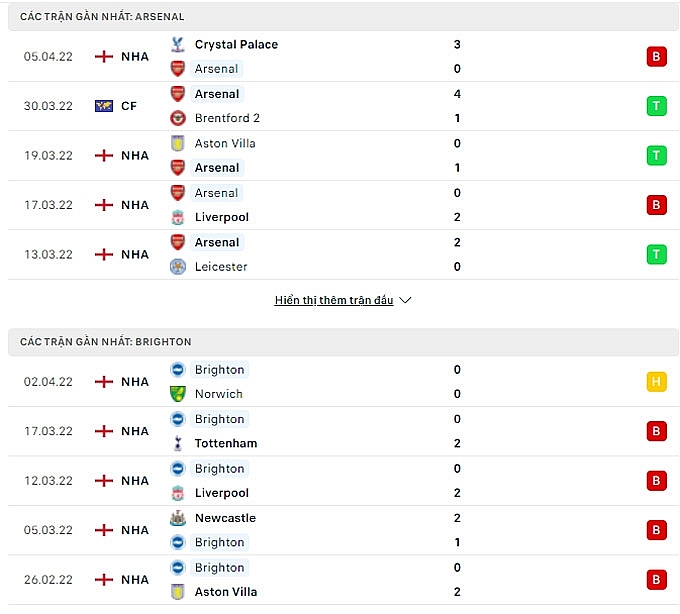This screenshot has width=680, height=614.
Task: Expand 'Hiển thị thêm trận đấu' chevron
Action: click(x=405, y=300)
